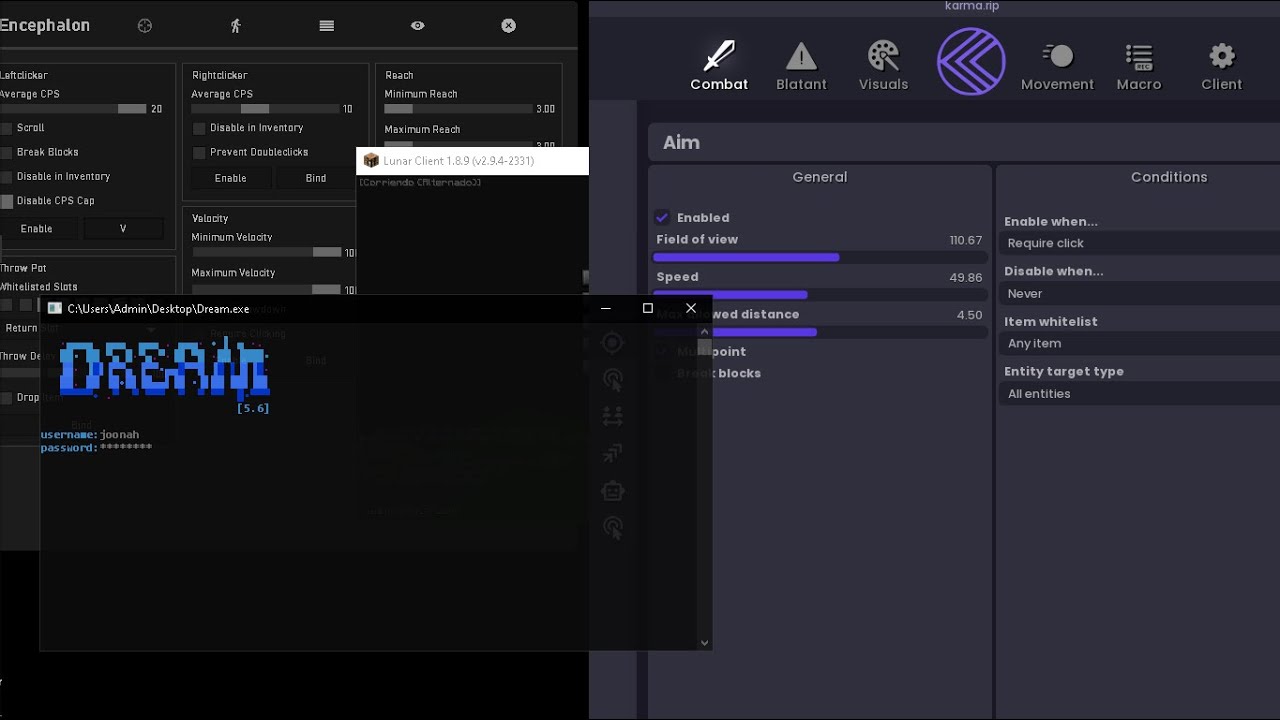Select the diagonal arrows icon in karma sidebar
1280x720 pixels.
(613, 453)
